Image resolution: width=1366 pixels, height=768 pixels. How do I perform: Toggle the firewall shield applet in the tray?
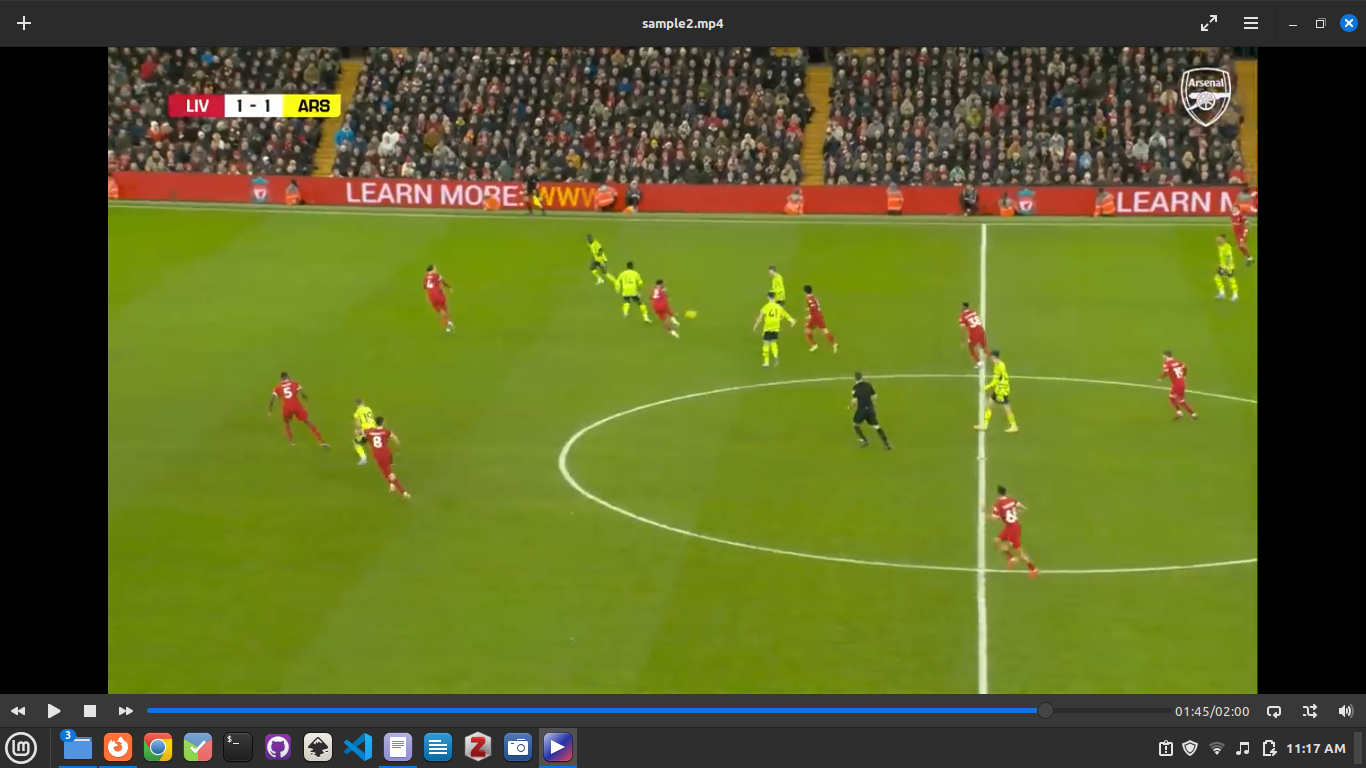pyautogui.click(x=1190, y=747)
